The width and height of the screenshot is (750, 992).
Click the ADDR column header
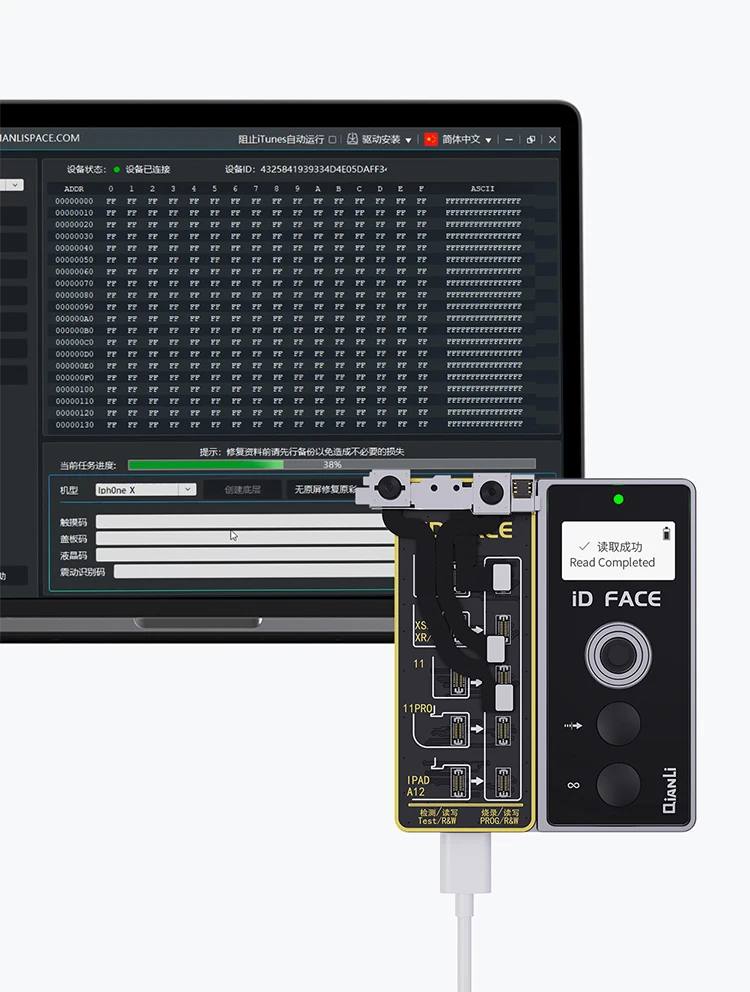74,189
